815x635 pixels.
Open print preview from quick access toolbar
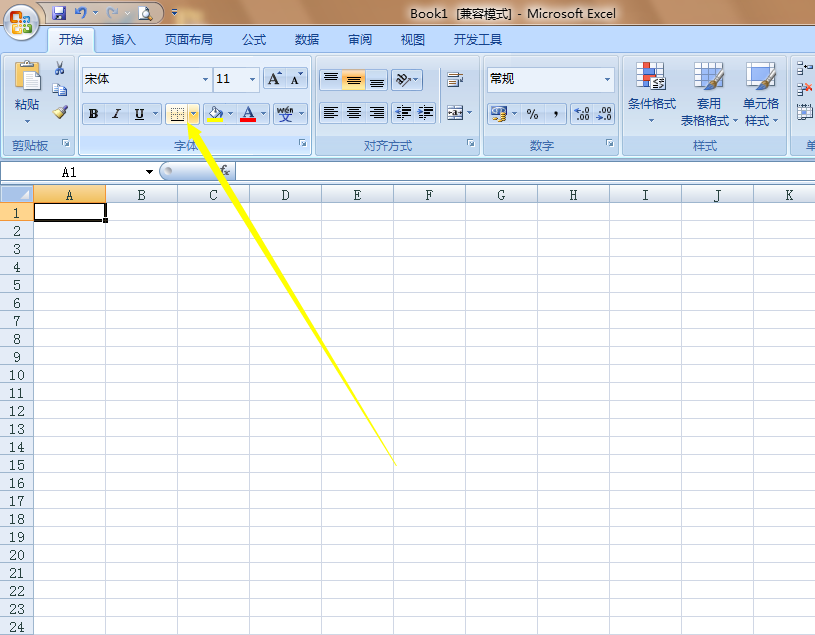[145, 13]
